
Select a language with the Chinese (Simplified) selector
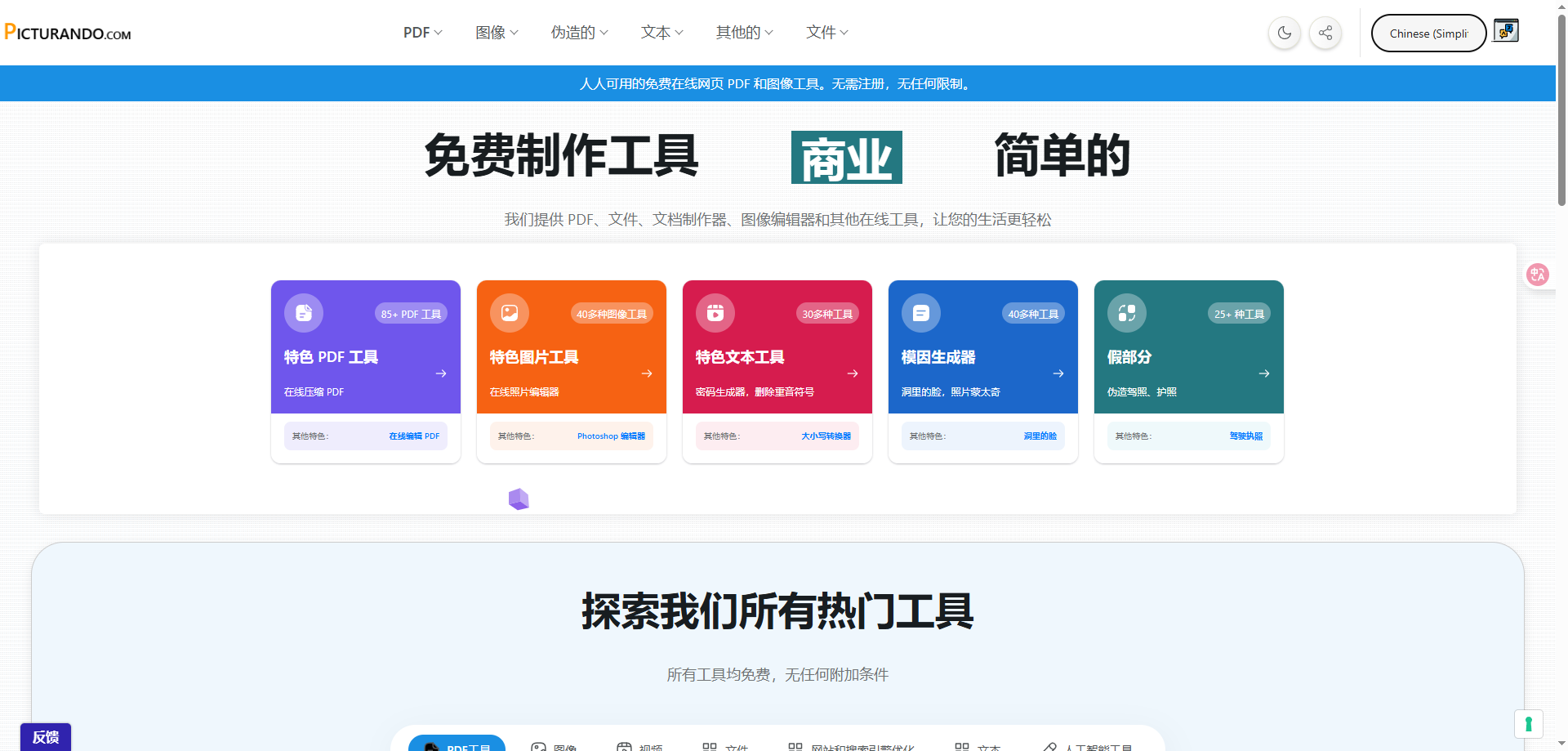(x=1428, y=33)
